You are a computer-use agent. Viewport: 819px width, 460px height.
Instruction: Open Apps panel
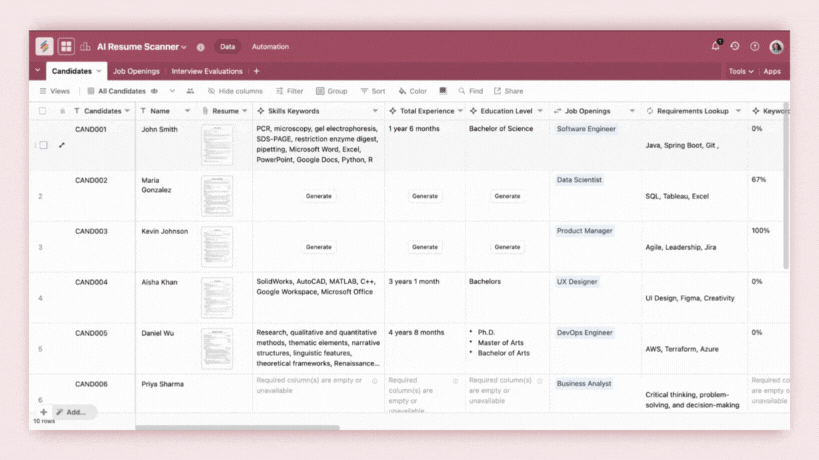(x=772, y=71)
